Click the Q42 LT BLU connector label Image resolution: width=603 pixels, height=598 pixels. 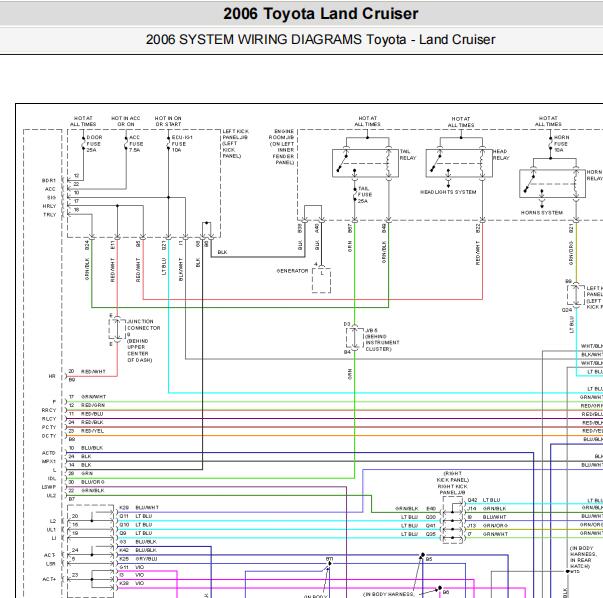(x=484, y=500)
